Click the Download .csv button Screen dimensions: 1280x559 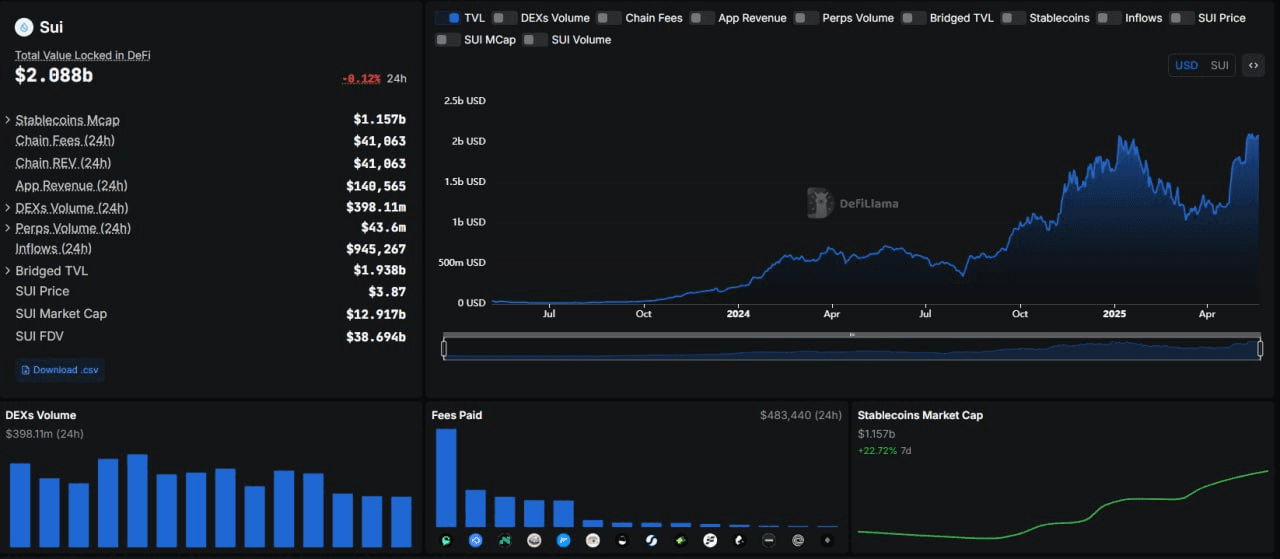point(60,370)
